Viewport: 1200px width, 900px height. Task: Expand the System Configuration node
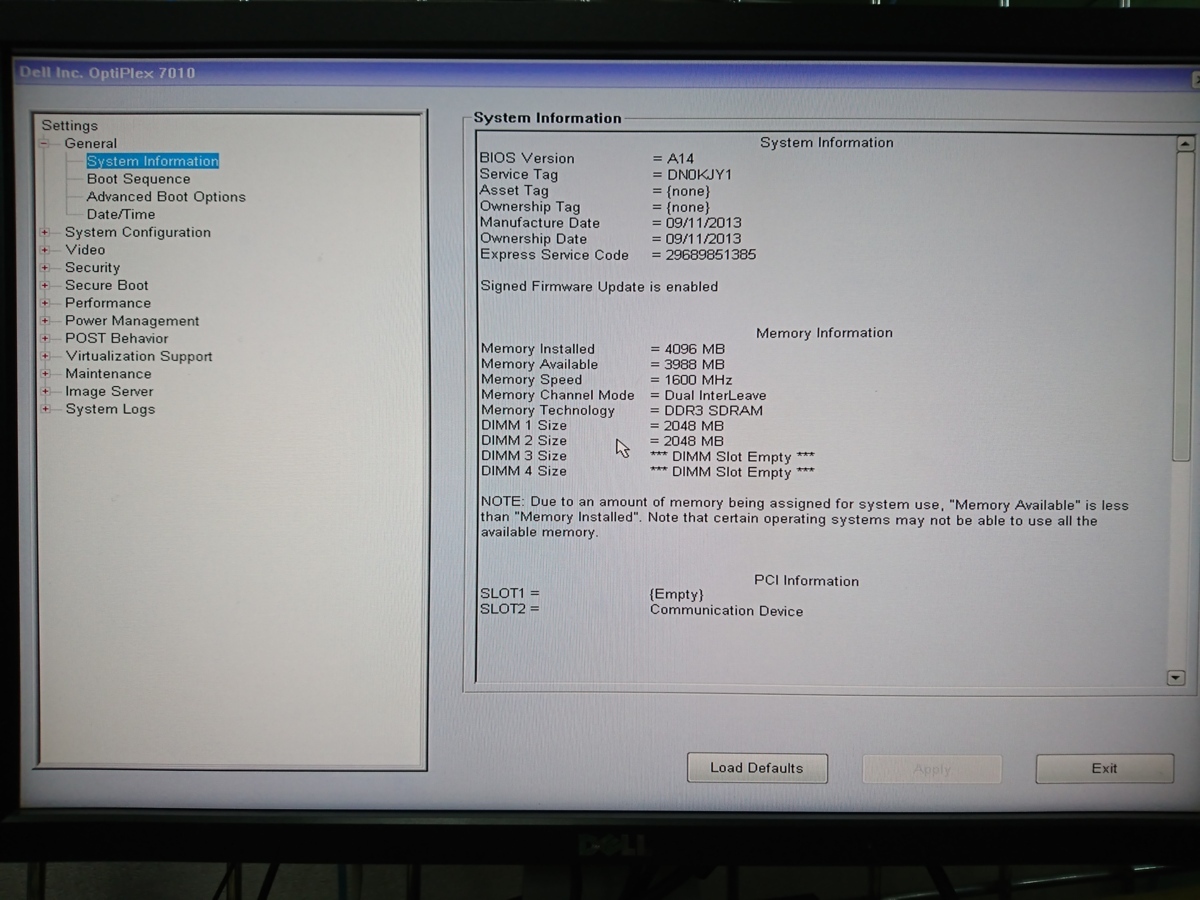tap(45, 232)
